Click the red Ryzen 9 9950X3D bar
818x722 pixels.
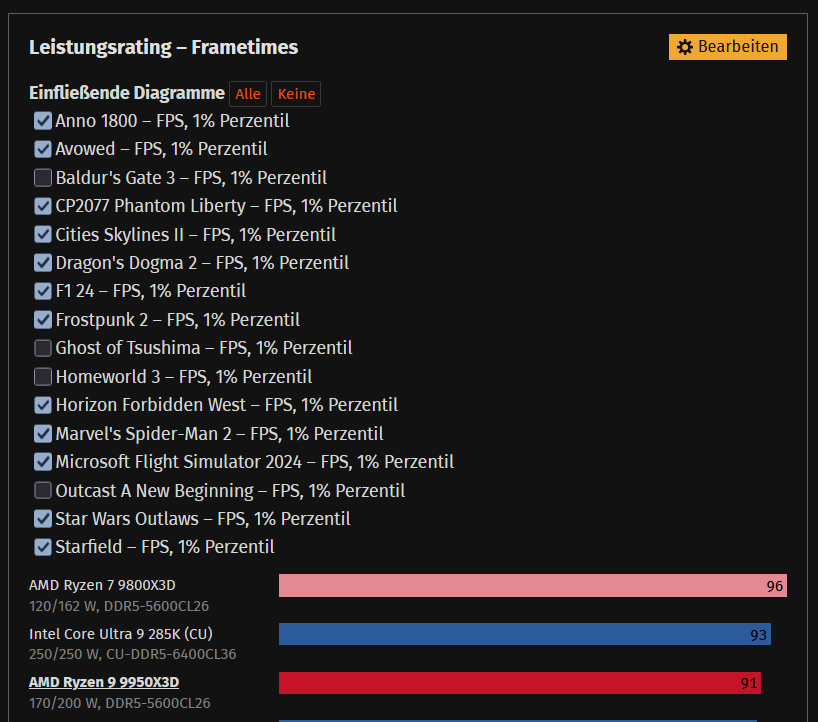click(519, 683)
